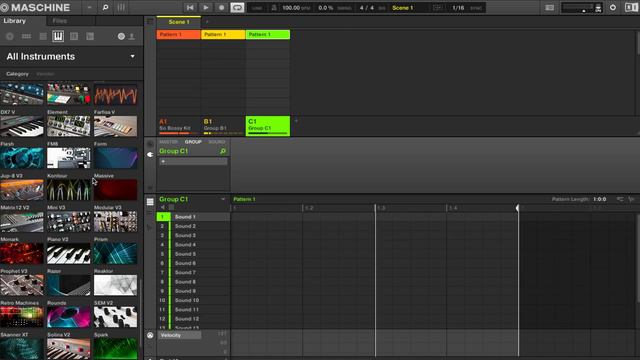Viewport: 640px width, 360px height.
Task: Restart playback with the skip-to-start button
Action: click(190, 7)
